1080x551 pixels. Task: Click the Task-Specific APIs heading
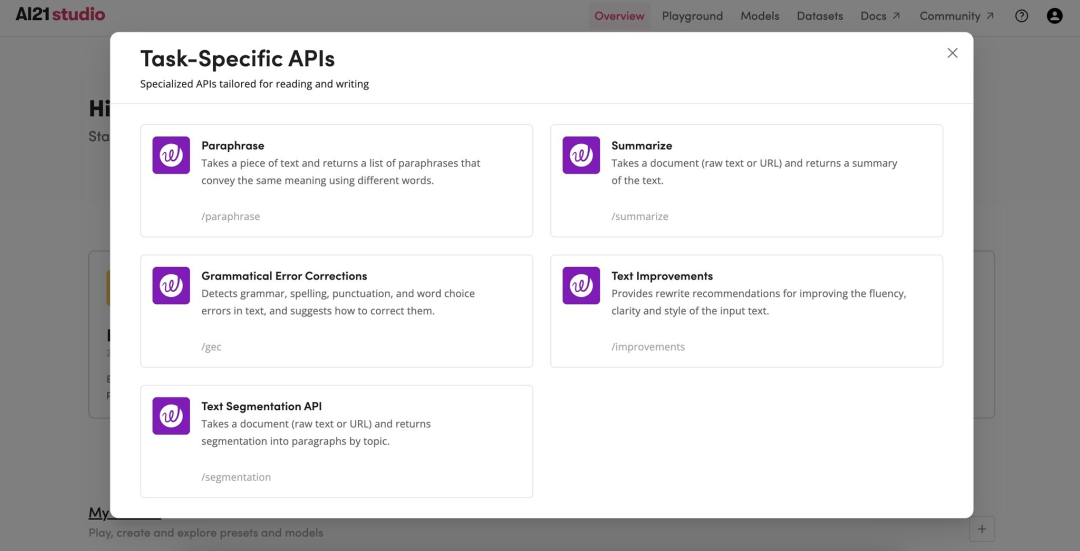(238, 59)
